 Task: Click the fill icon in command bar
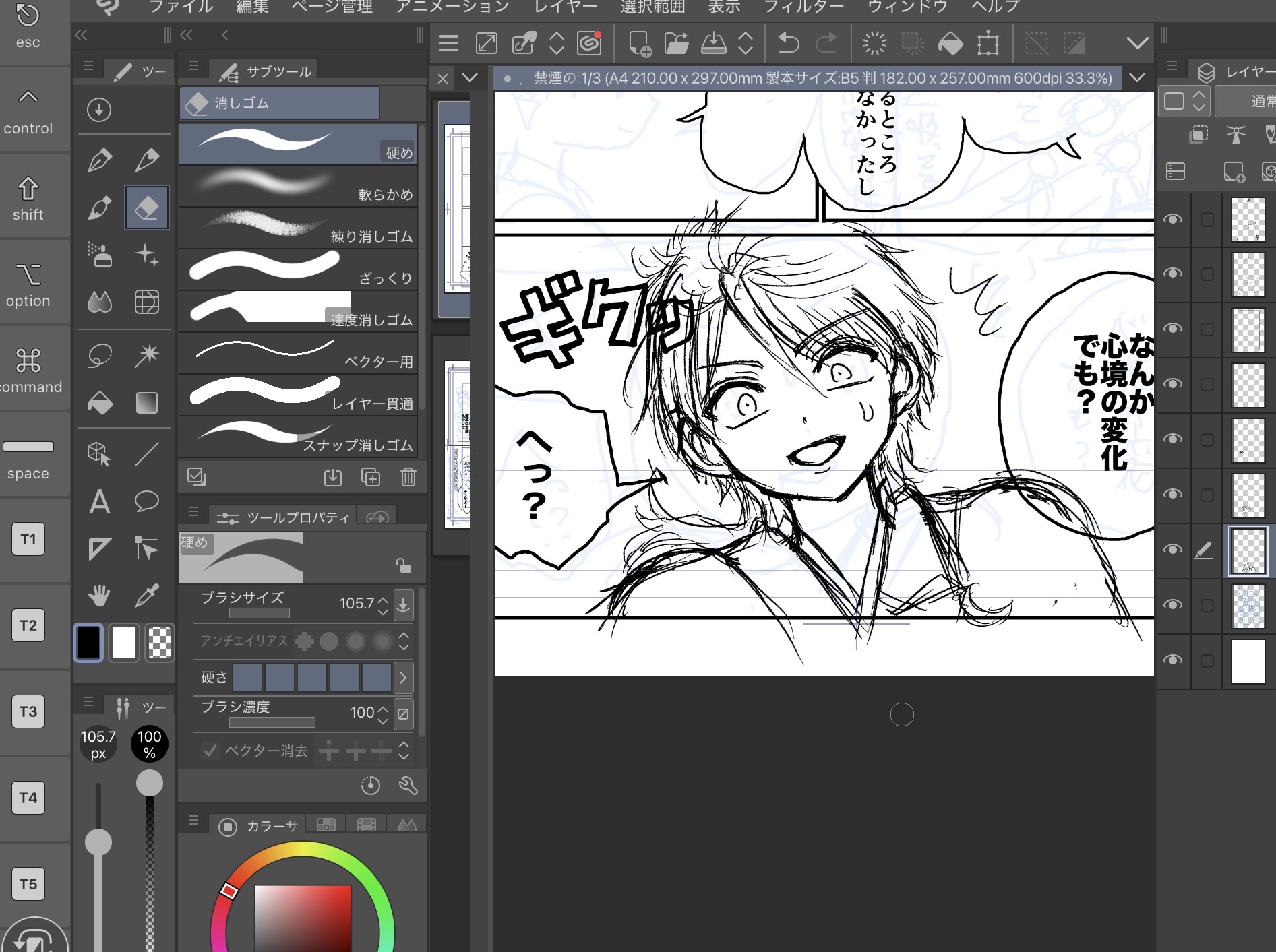click(x=950, y=44)
